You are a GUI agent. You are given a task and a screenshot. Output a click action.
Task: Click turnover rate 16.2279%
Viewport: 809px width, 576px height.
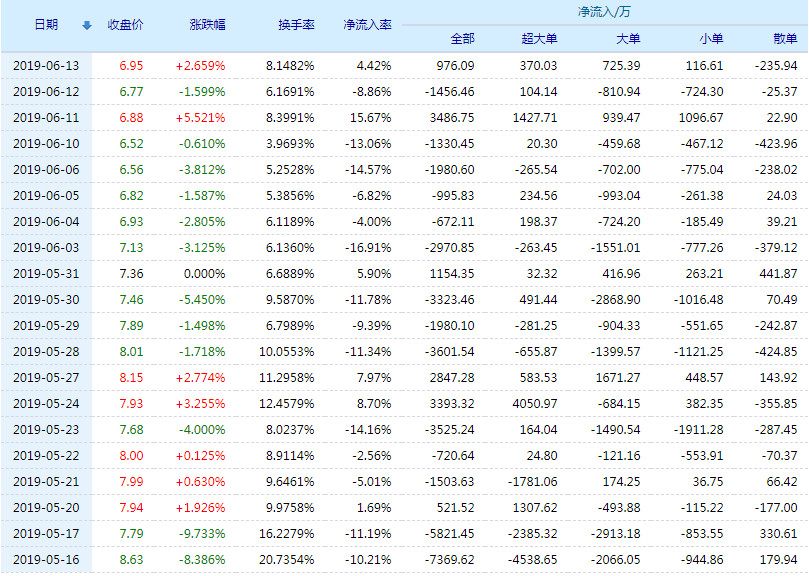tap(286, 533)
